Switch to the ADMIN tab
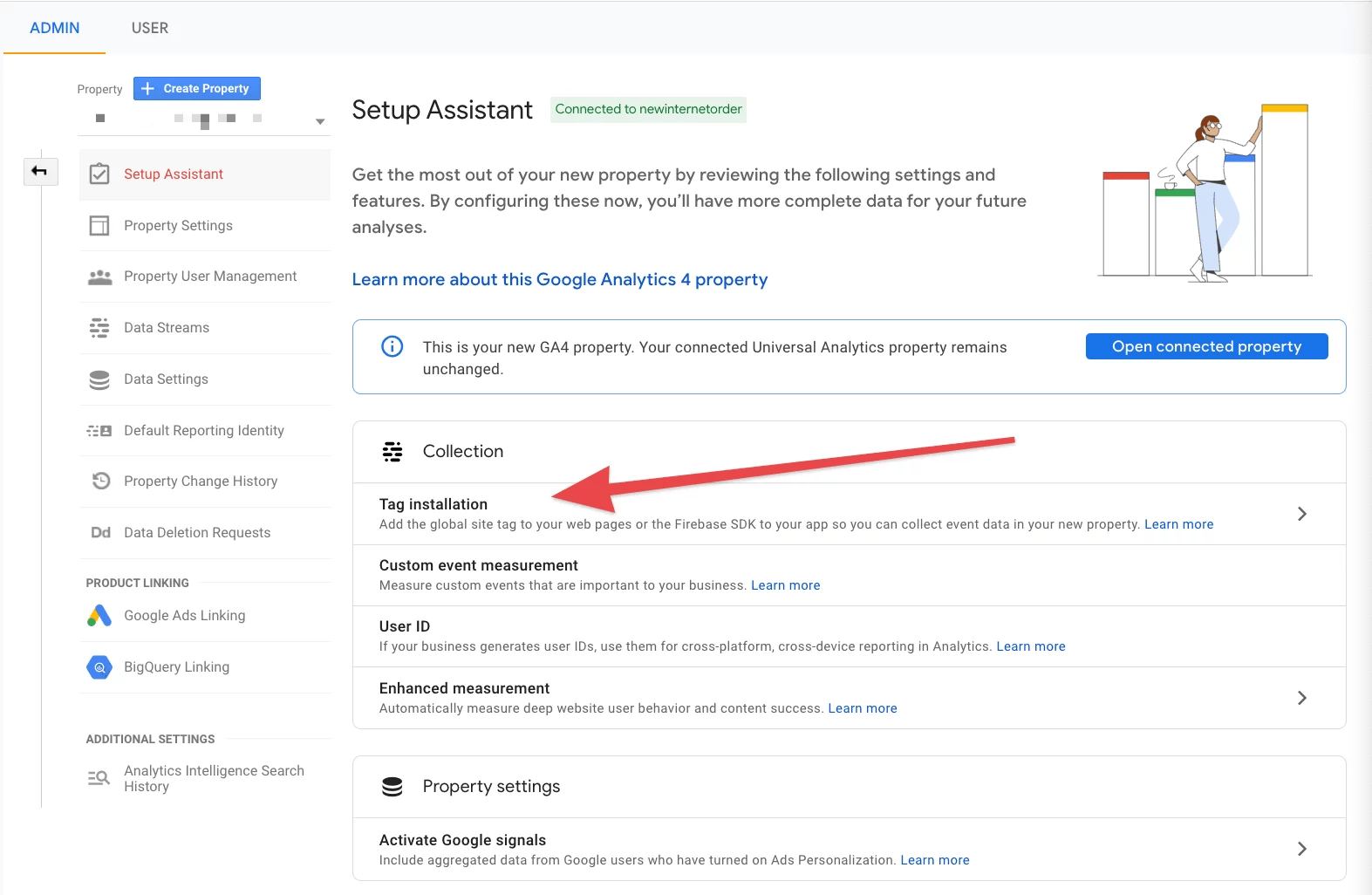Screen dimensions: 1372x895 (x=55, y=28)
